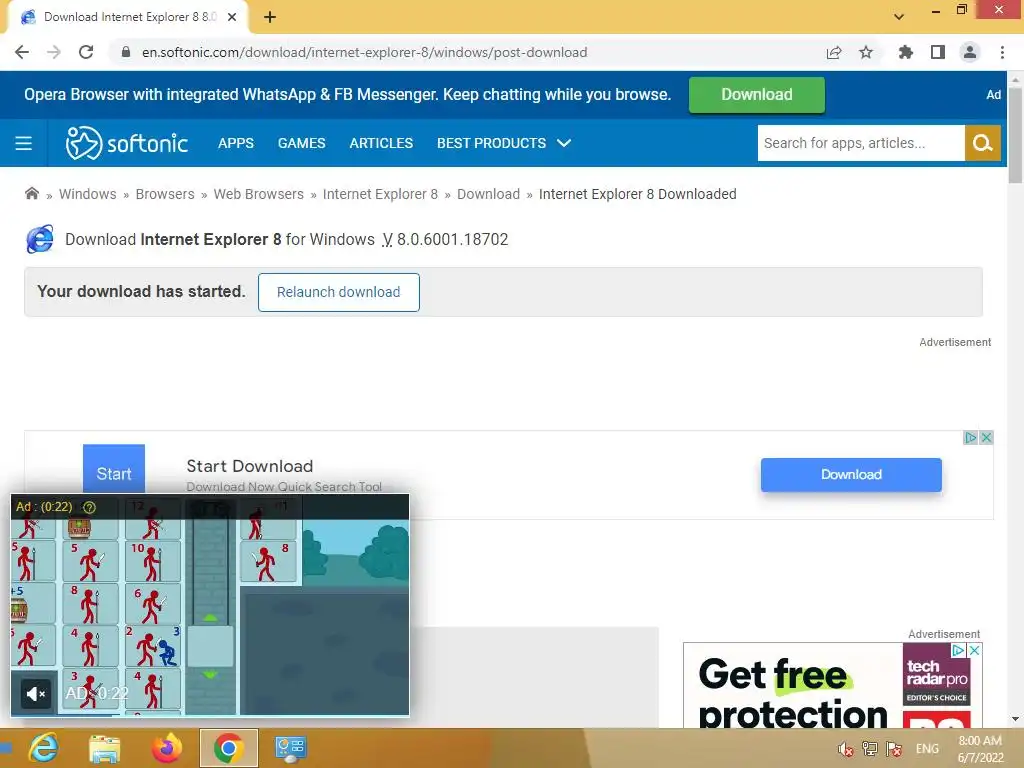Screen dimensions: 1024x768
Task: Click the Search for apps field
Action: click(861, 143)
